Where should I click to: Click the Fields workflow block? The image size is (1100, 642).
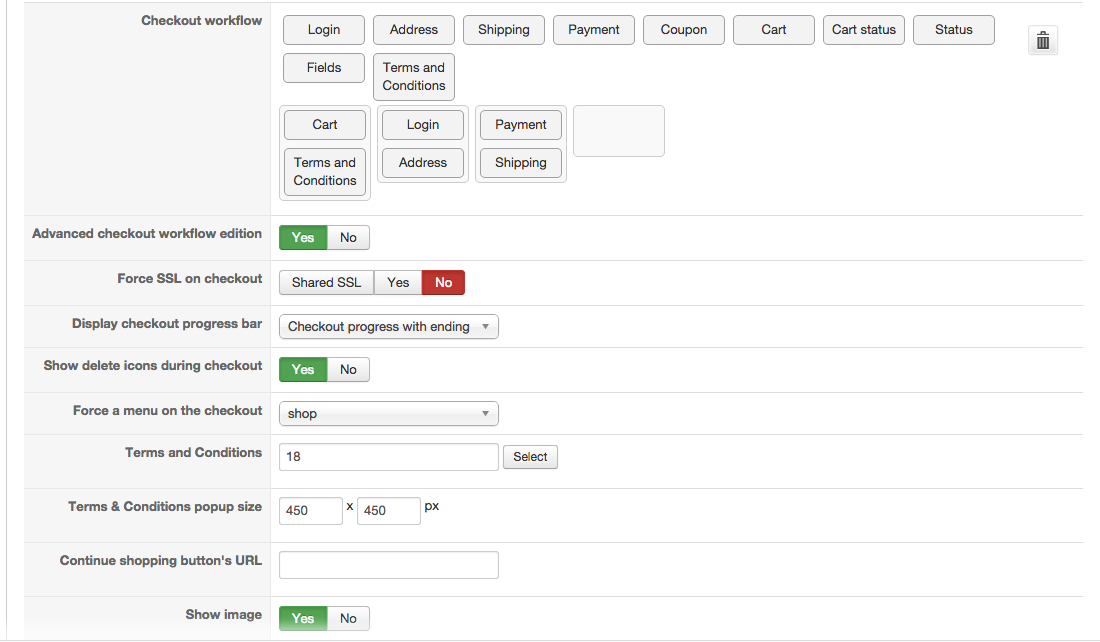[324, 68]
